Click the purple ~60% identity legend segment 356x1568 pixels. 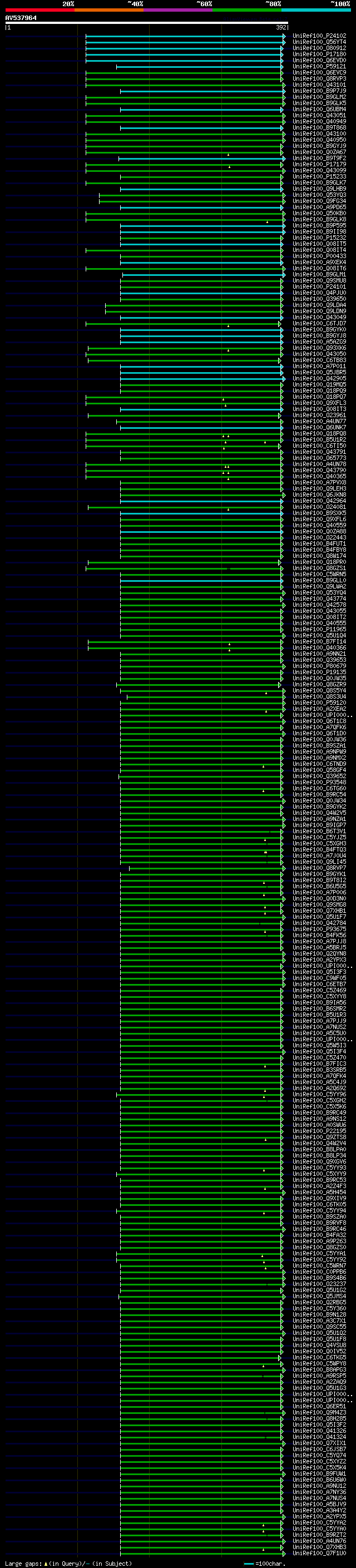(x=179, y=10)
